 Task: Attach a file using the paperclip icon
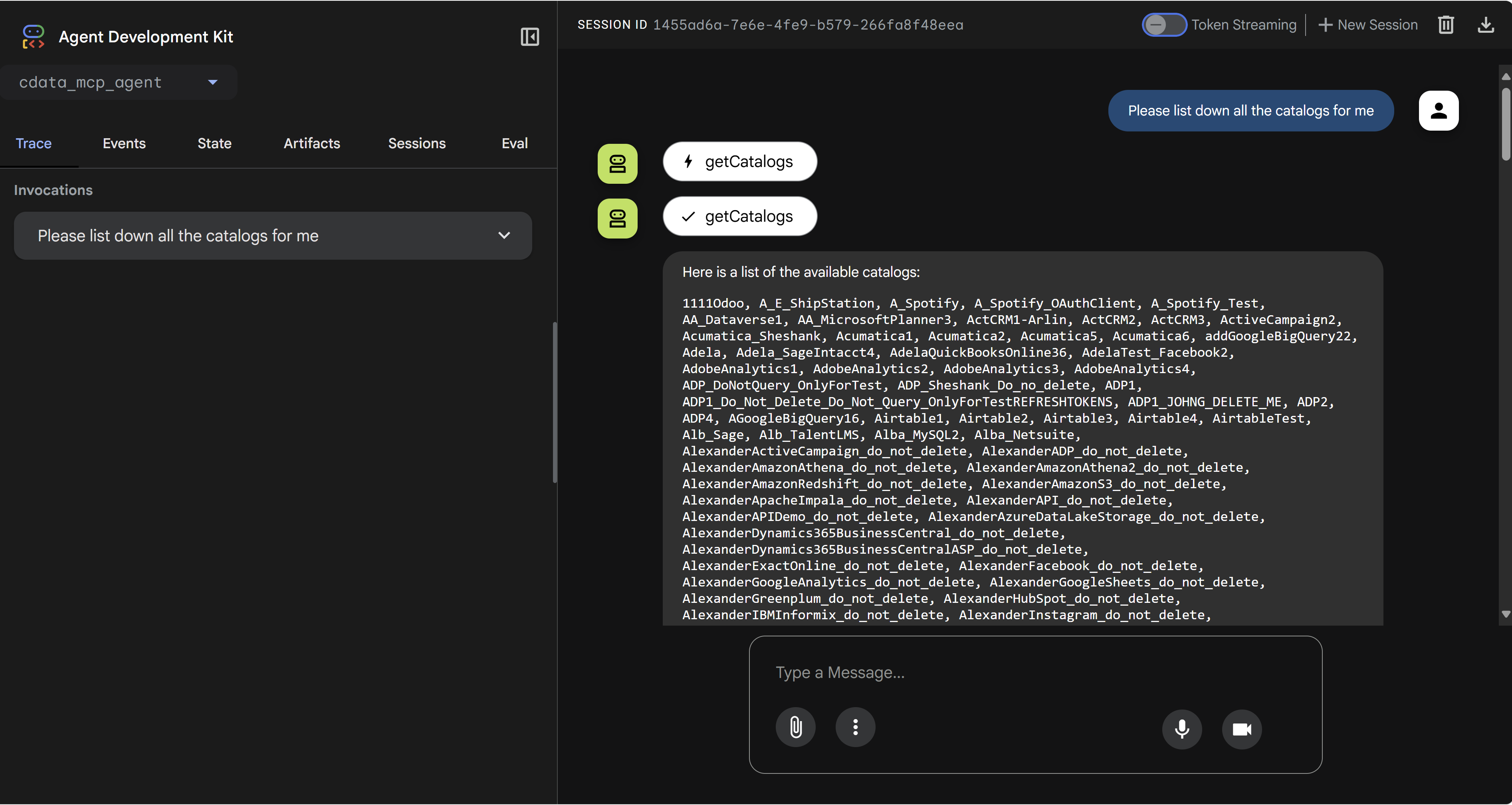[795, 727]
